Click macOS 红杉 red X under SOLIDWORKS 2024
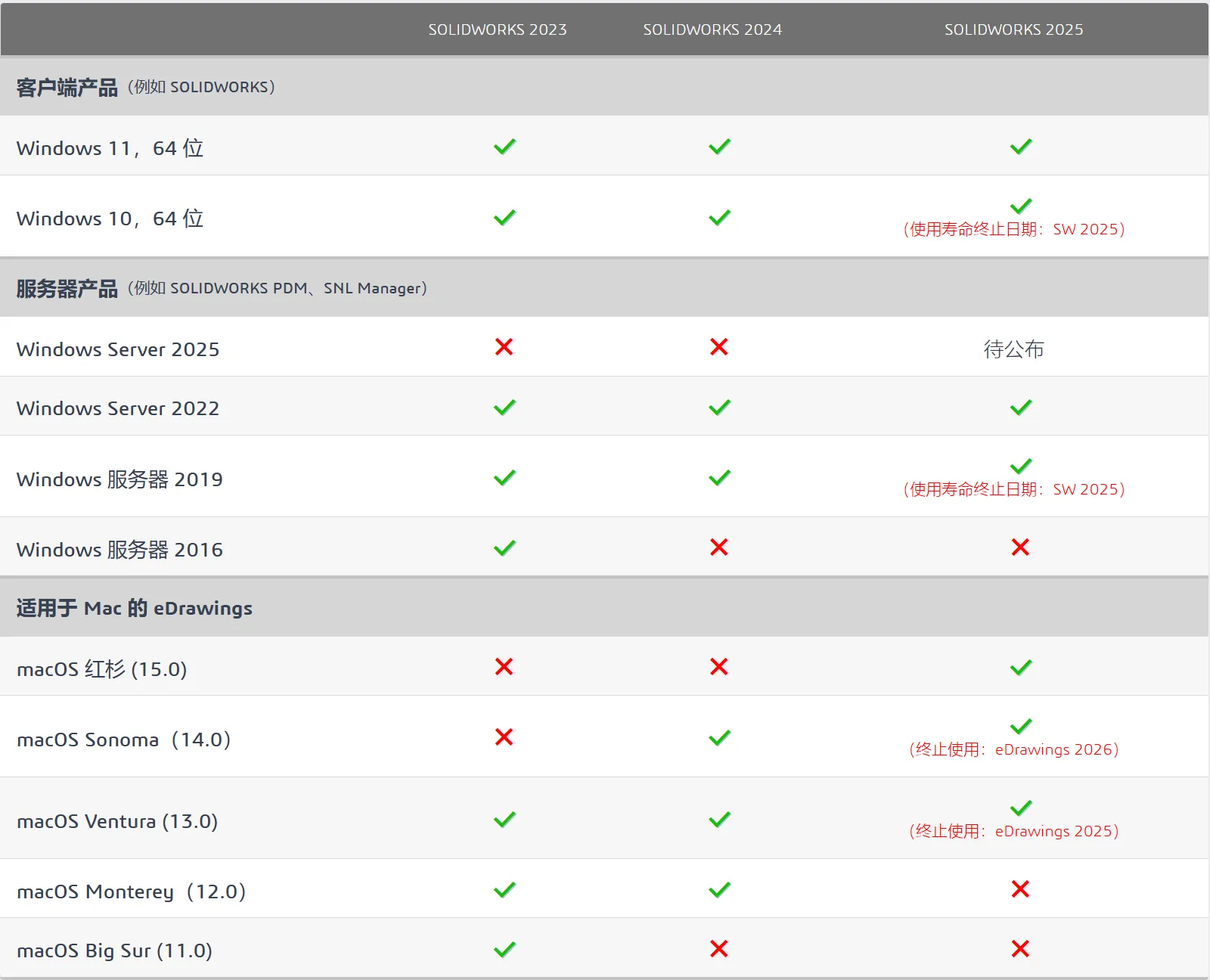The image size is (1210, 980). [x=718, y=667]
